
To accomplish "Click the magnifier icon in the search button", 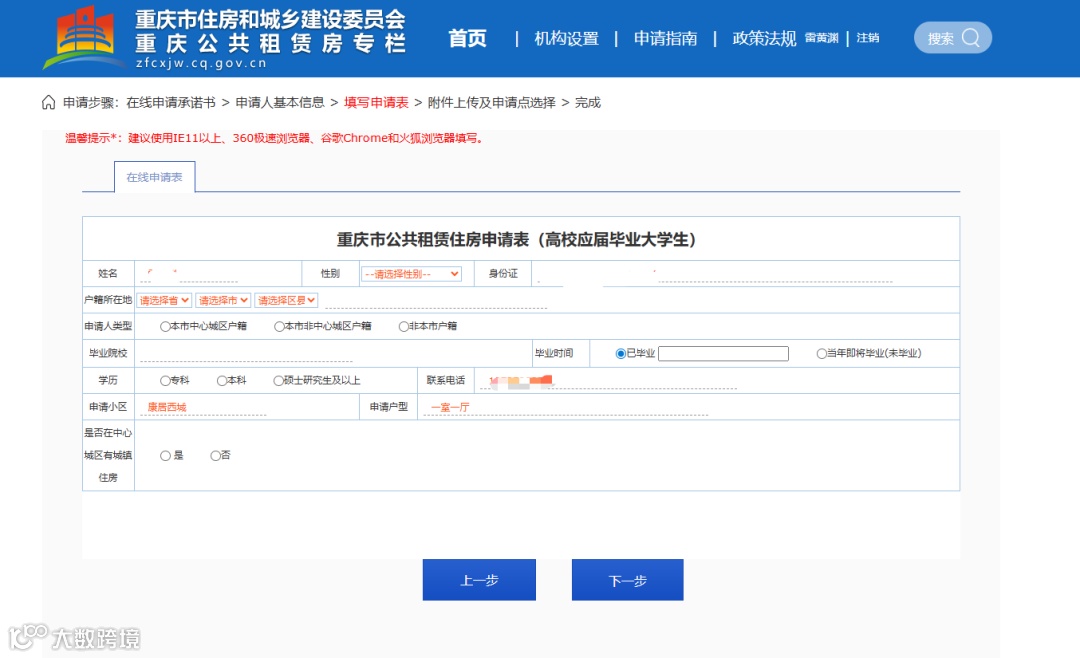I will click(x=970, y=38).
